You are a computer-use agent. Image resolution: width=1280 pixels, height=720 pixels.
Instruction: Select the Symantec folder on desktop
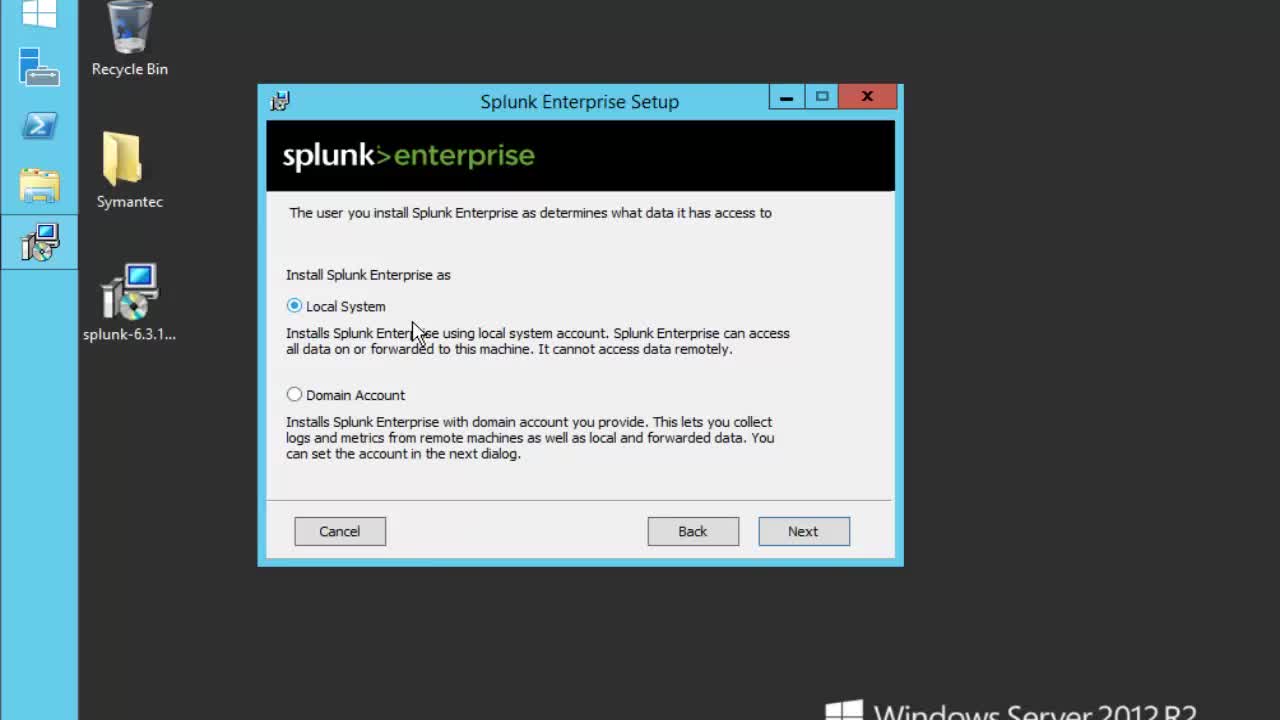(130, 170)
